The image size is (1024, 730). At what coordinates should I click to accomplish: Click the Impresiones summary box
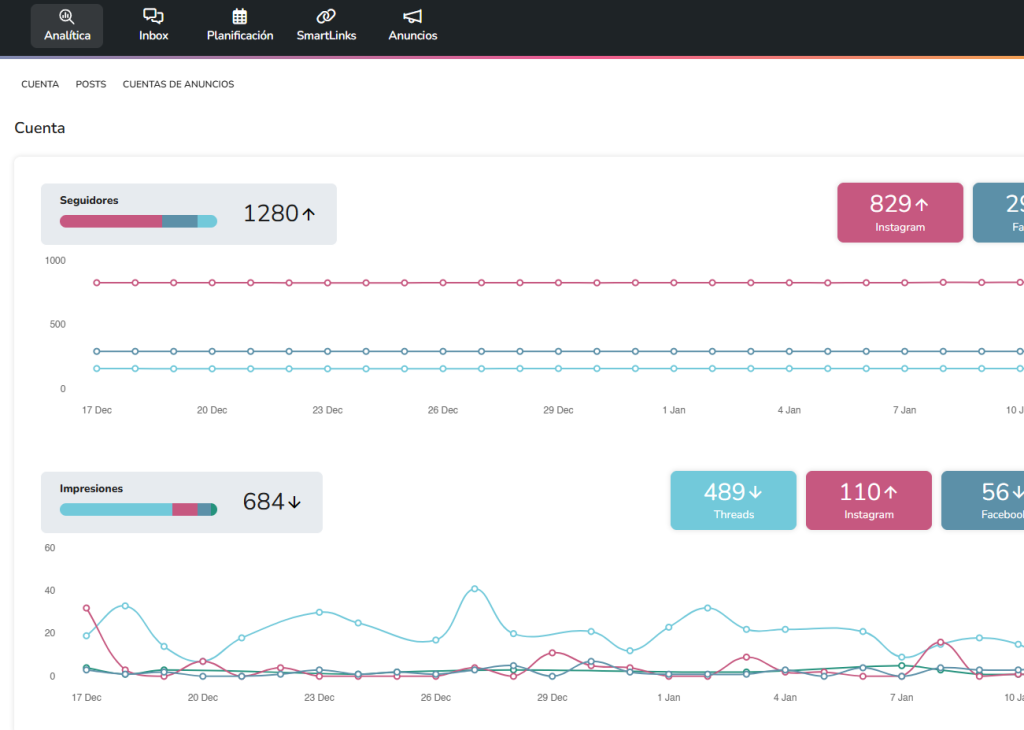click(x=182, y=502)
